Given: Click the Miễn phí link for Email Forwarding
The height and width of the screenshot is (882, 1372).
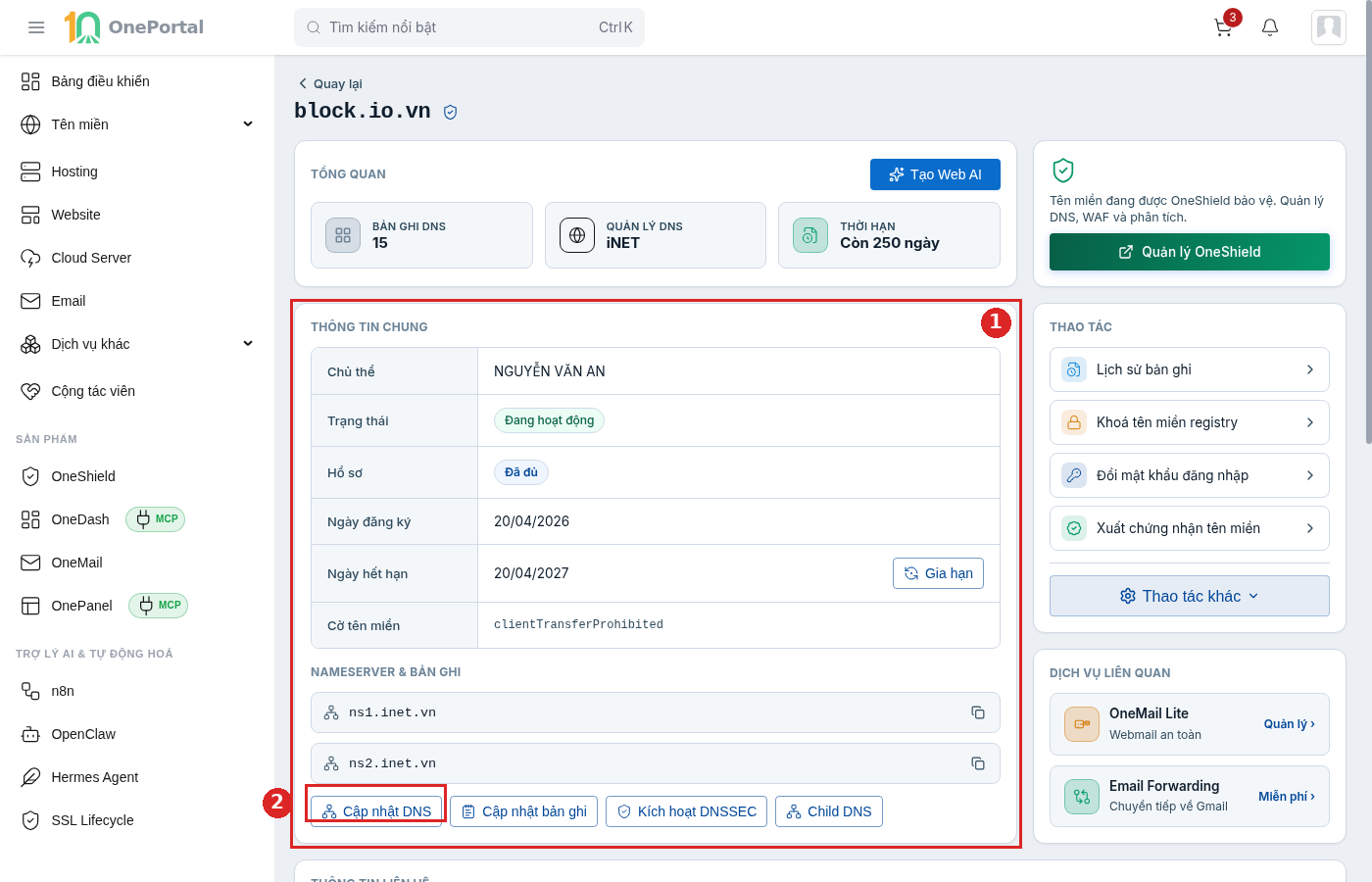Looking at the screenshot, I should (1287, 797).
